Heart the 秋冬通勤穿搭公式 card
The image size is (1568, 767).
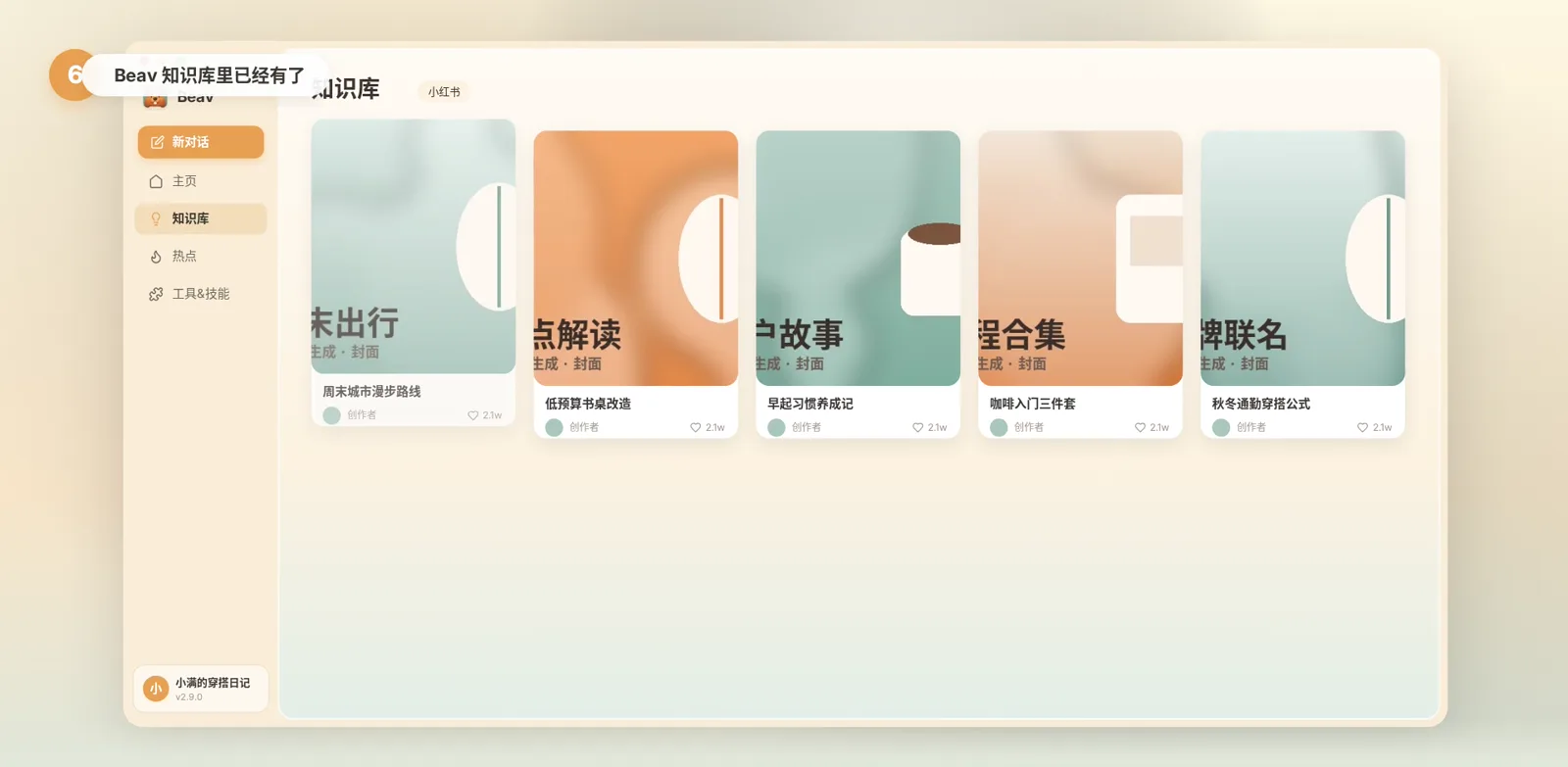(1363, 427)
